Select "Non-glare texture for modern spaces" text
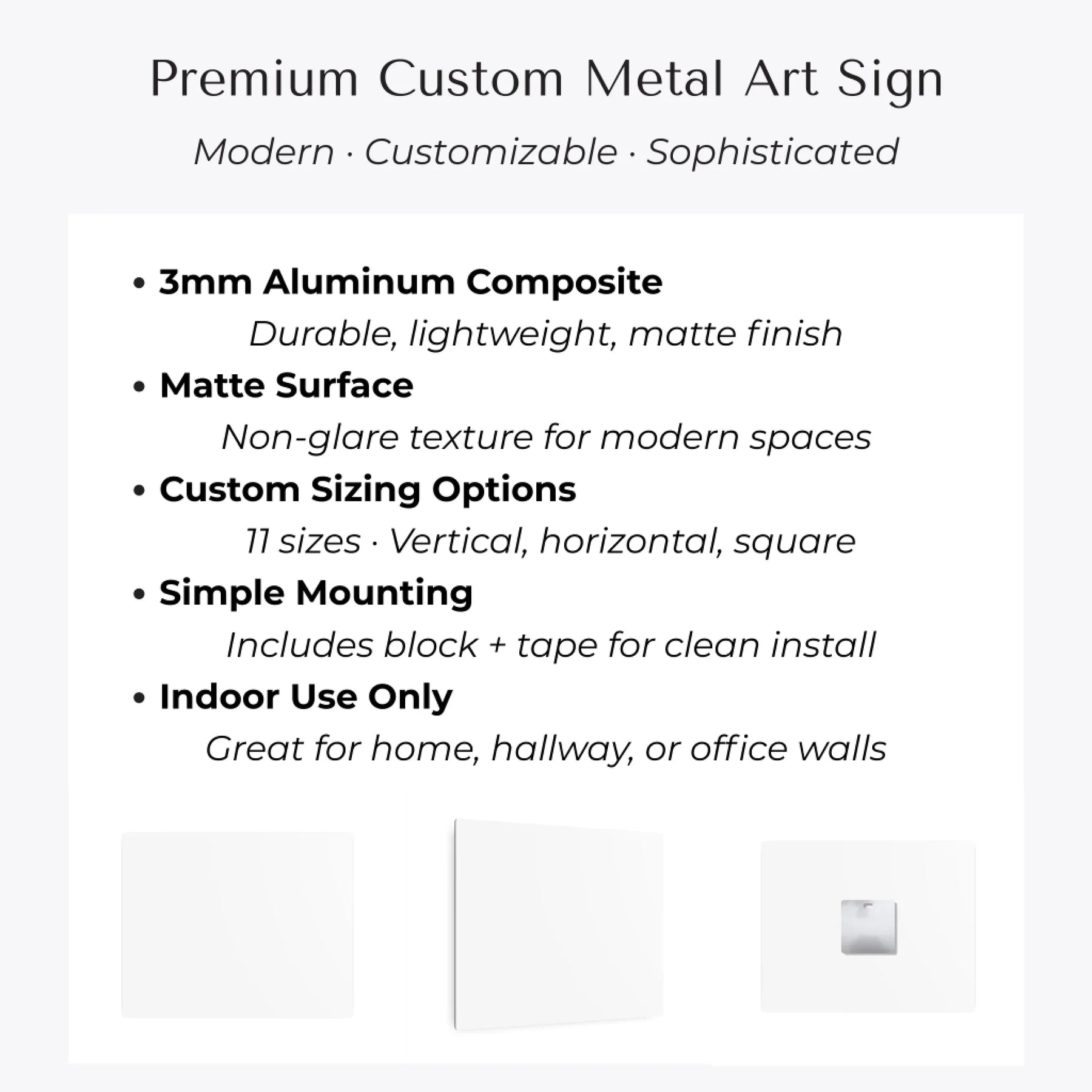 click(x=546, y=437)
